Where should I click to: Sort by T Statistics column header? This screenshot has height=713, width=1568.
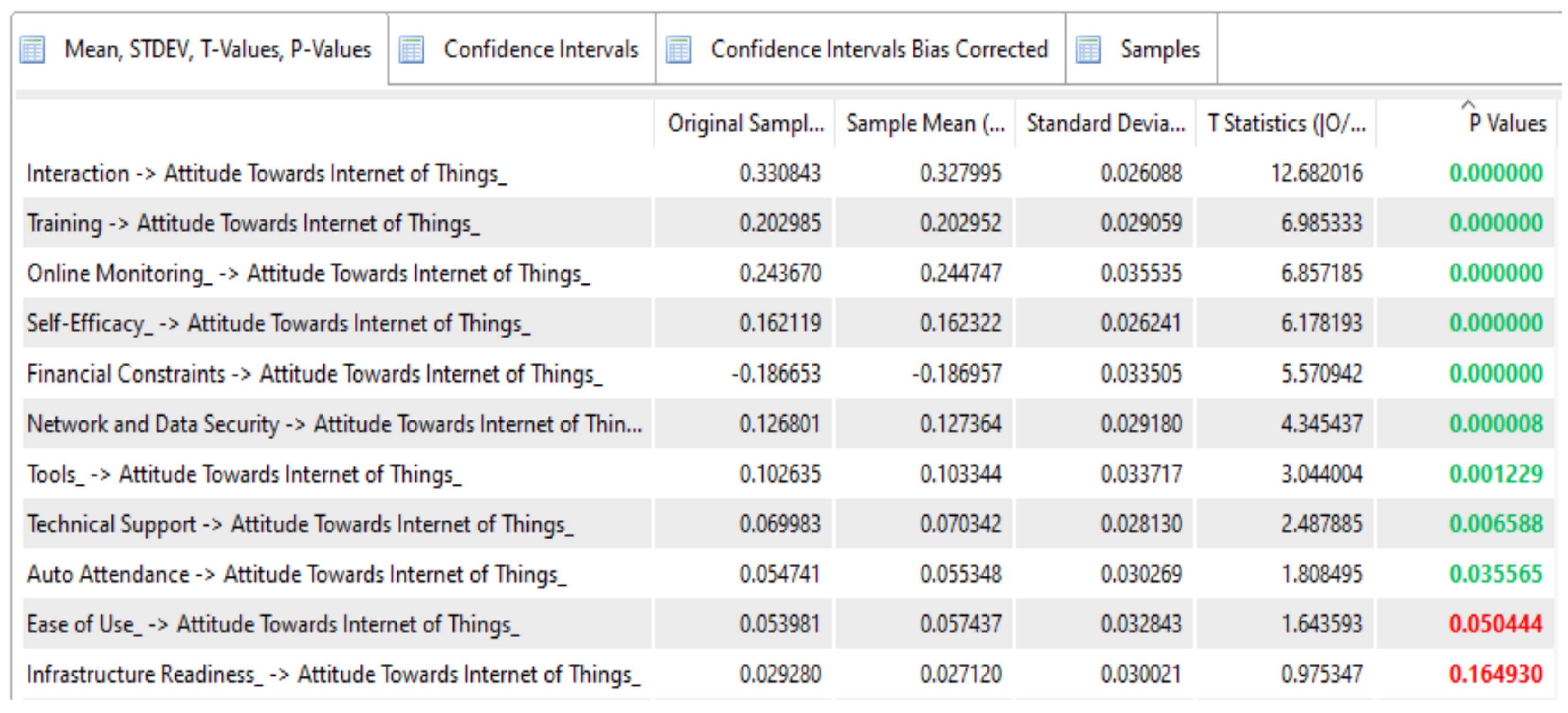coord(1286,124)
